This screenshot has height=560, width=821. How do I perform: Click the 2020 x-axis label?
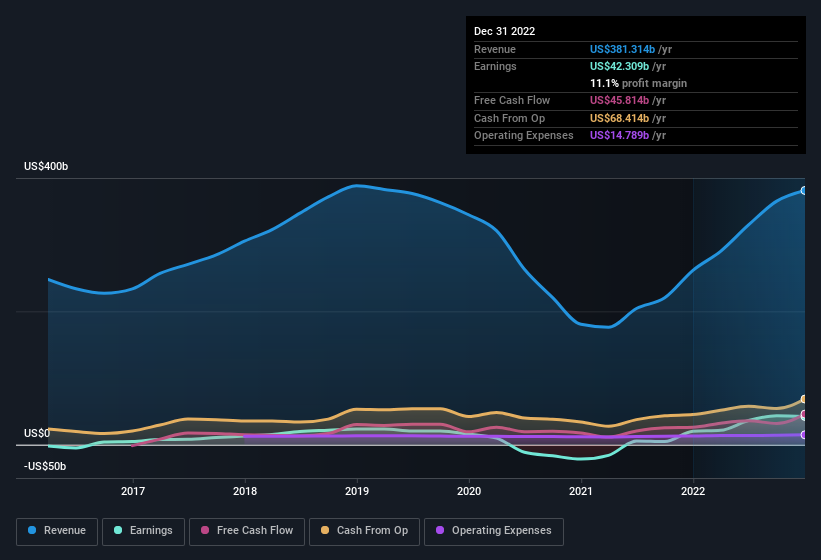pyautogui.click(x=469, y=491)
